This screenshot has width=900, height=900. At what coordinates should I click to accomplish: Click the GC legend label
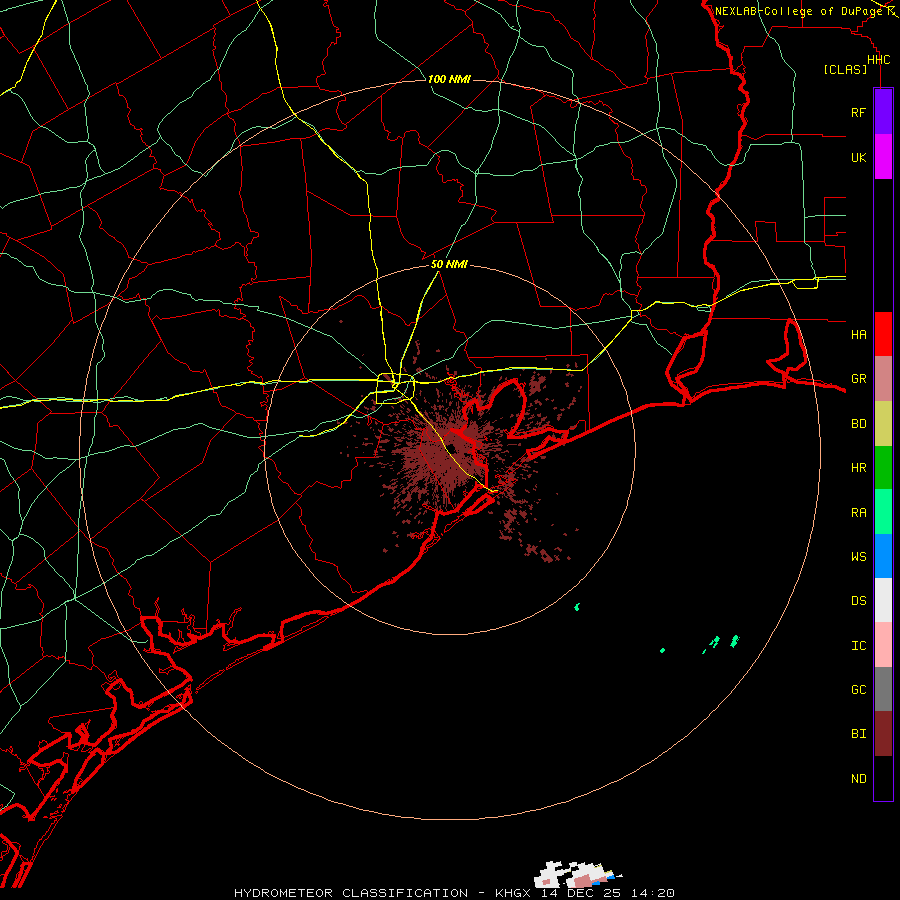coord(858,690)
